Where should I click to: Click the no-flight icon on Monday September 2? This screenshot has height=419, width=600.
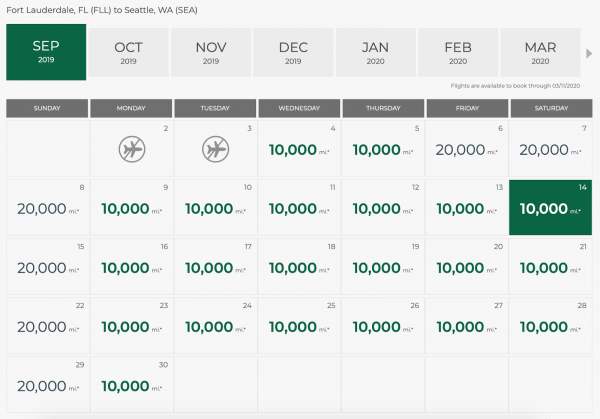130,150
